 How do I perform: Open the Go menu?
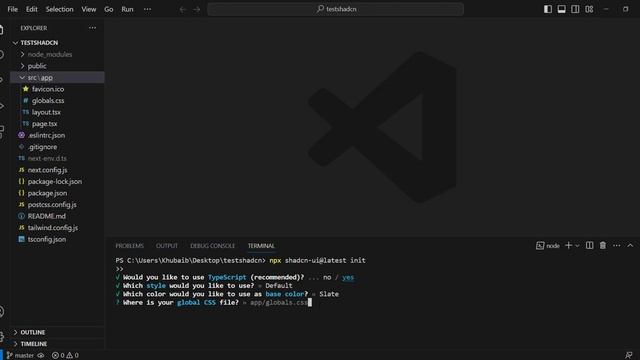[109, 9]
